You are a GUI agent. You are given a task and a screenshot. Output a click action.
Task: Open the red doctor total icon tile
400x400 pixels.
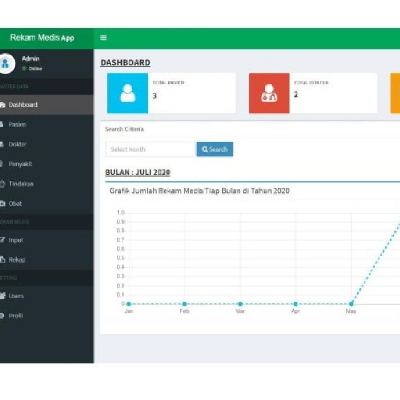(x=269, y=93)
